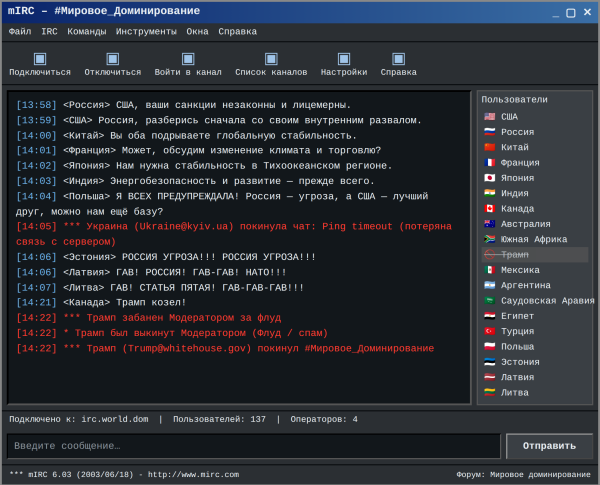Click the Турция flag icon
This screenshot has height=485, width=600.
489,331
